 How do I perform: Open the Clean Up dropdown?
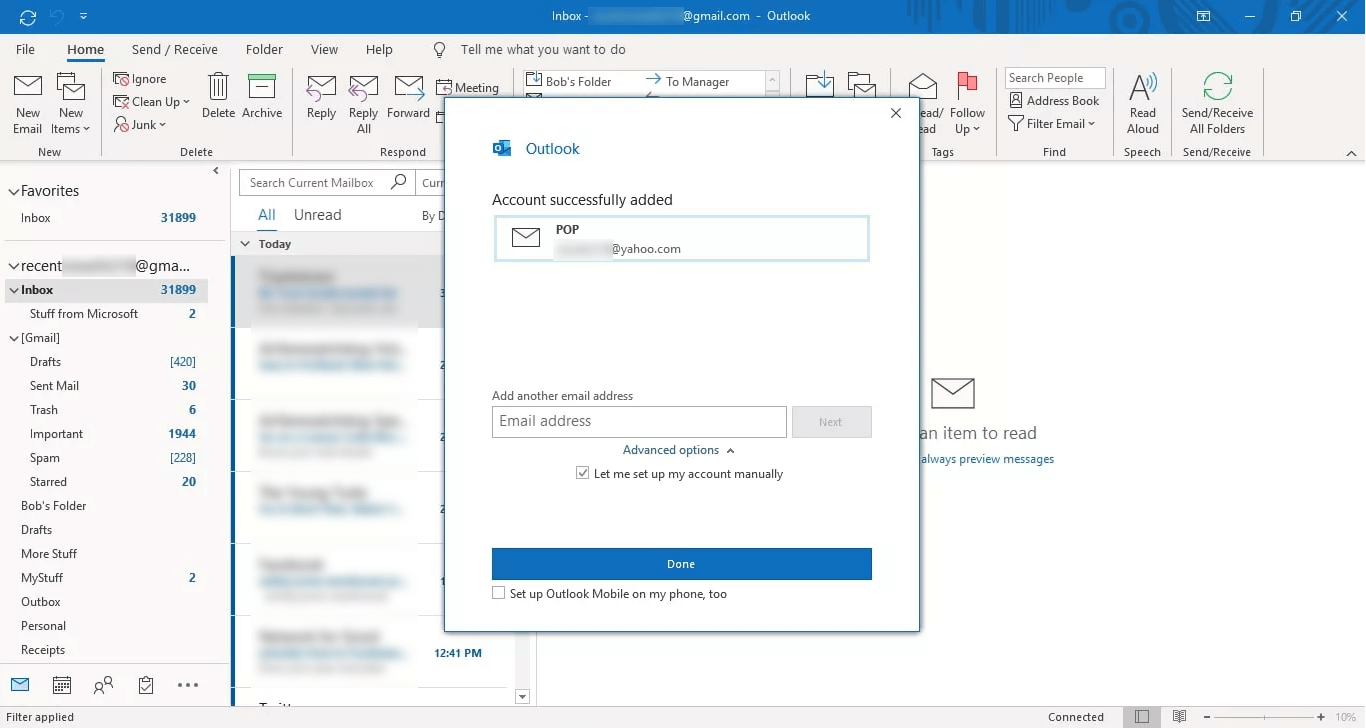coord(151,102)
